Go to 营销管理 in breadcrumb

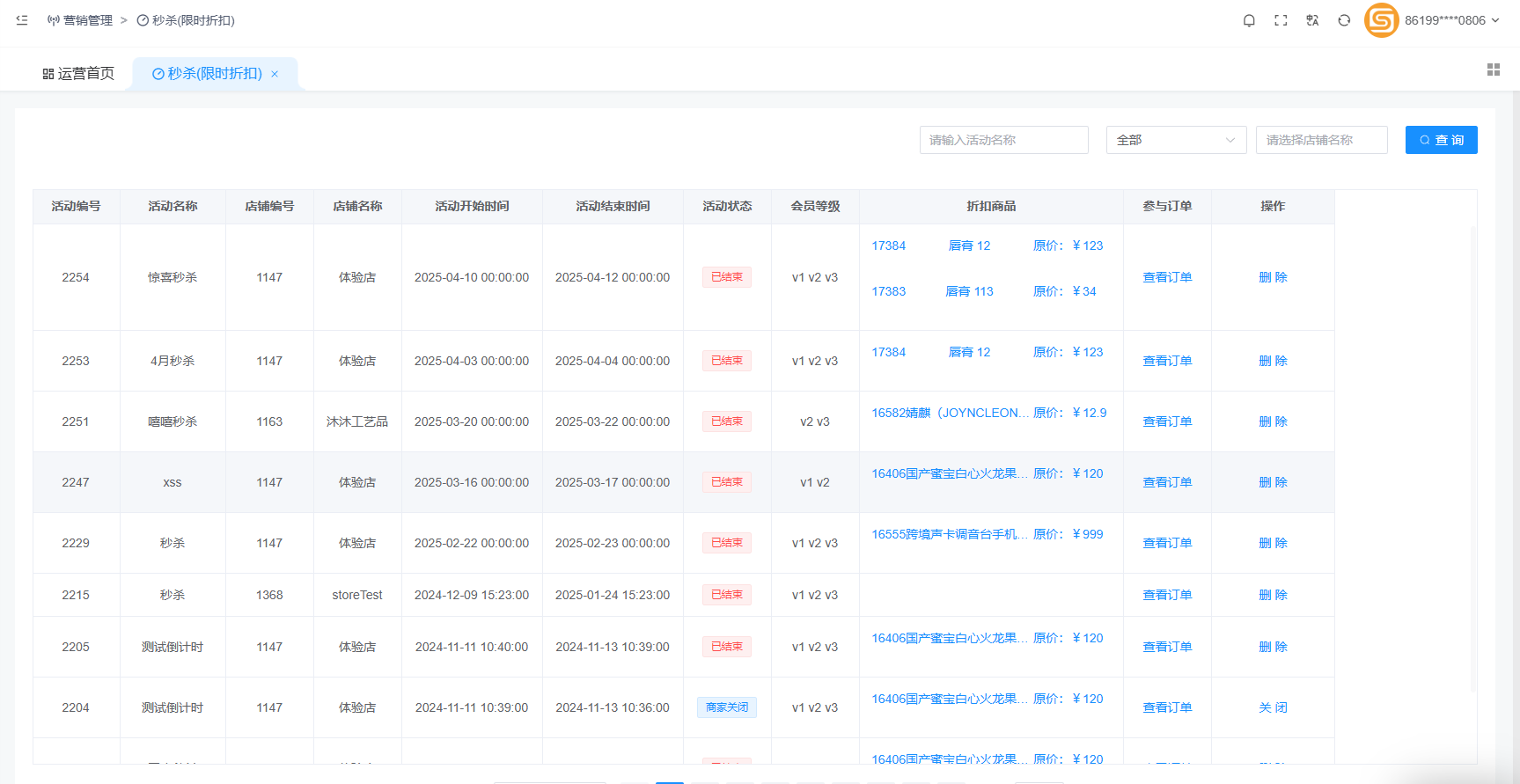pos(87,20)
